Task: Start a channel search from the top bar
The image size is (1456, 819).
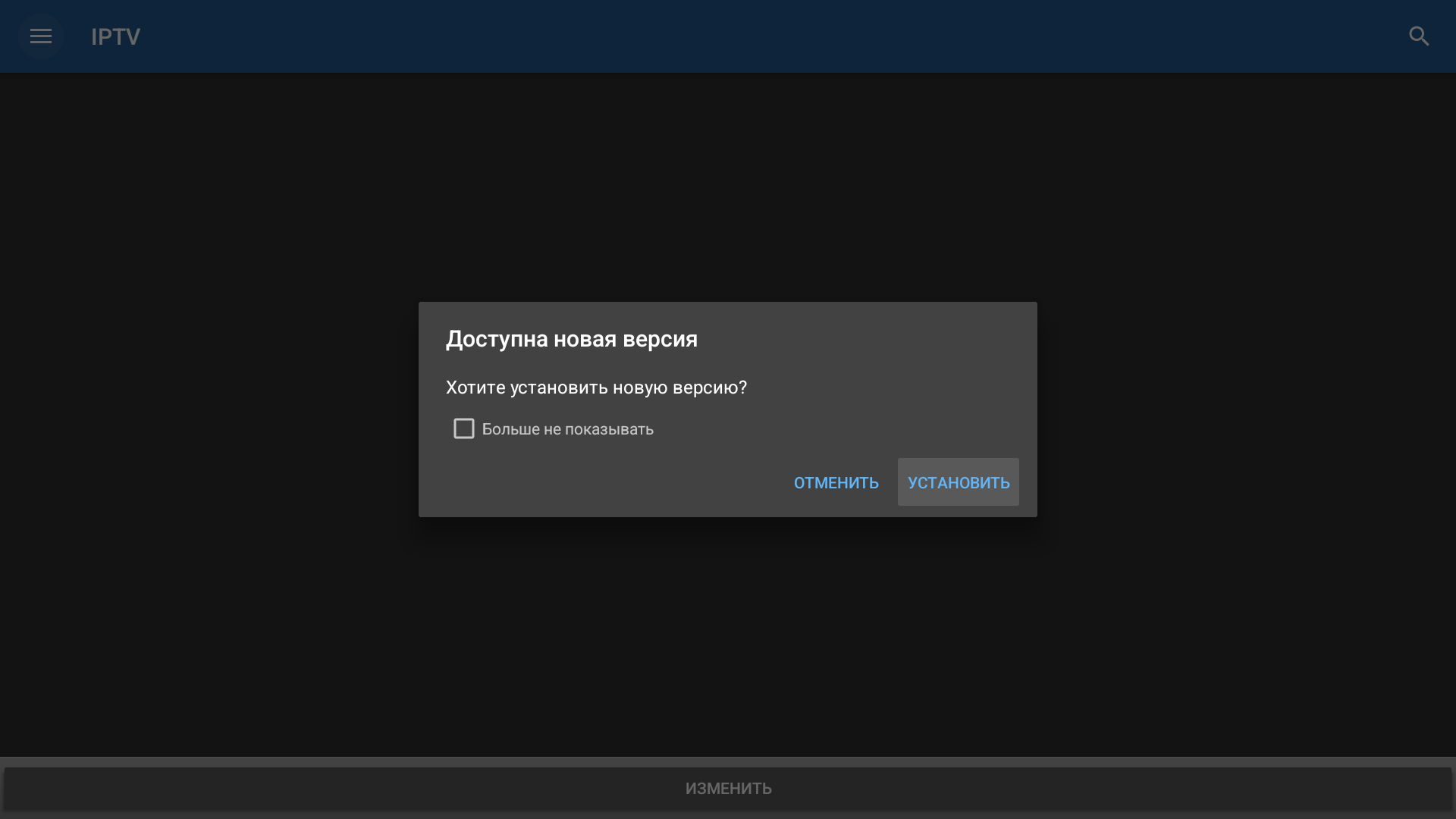Action: pyautogui.click(x=1419, y=36)
